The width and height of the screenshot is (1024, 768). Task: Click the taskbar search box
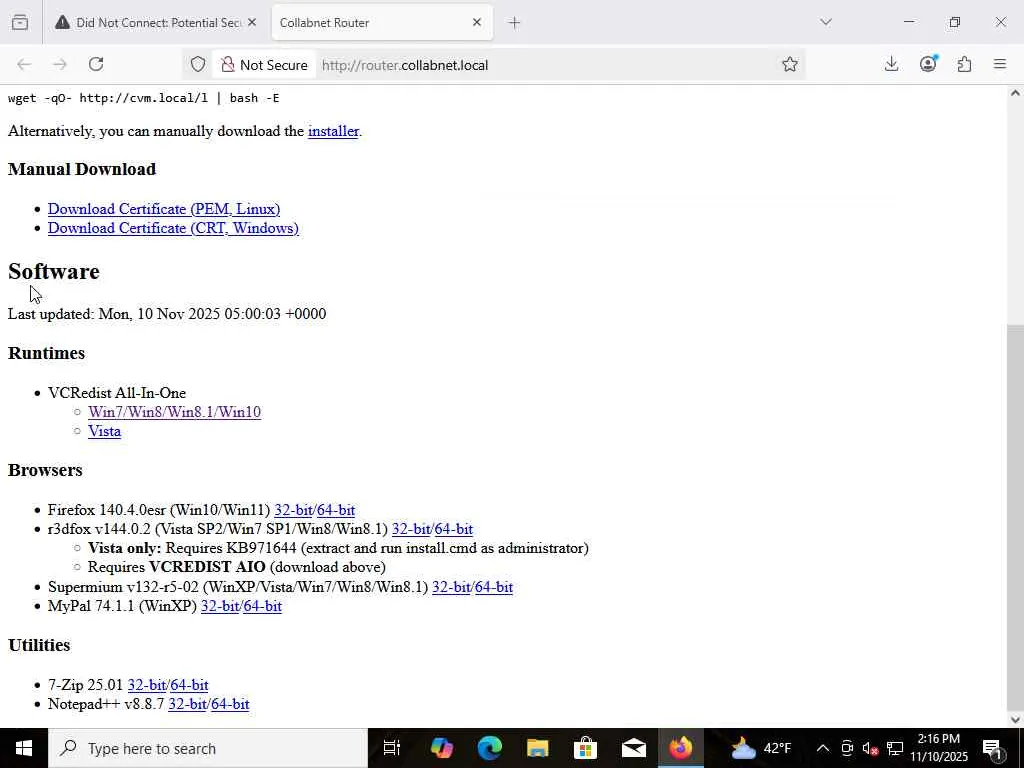(x=208, y=748)
